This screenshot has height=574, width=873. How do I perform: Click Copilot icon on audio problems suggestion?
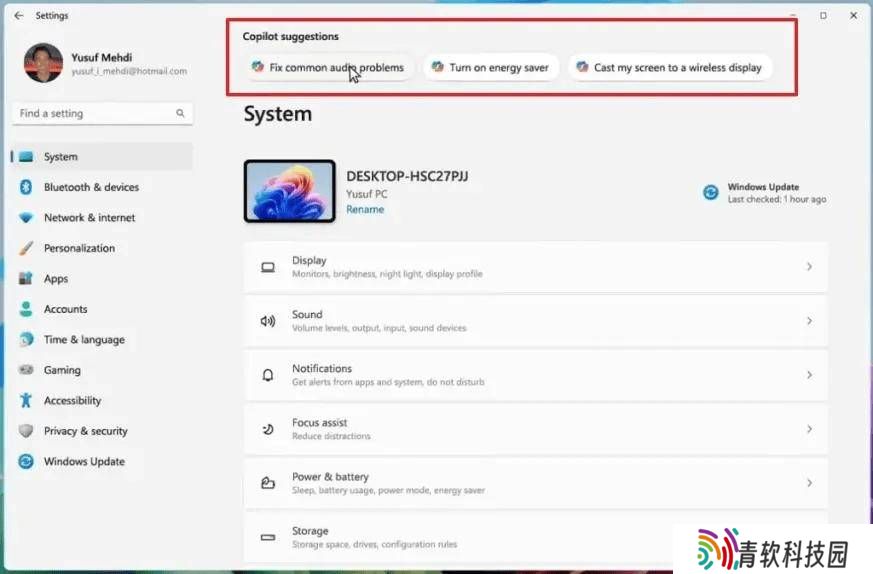pos(257,67)
